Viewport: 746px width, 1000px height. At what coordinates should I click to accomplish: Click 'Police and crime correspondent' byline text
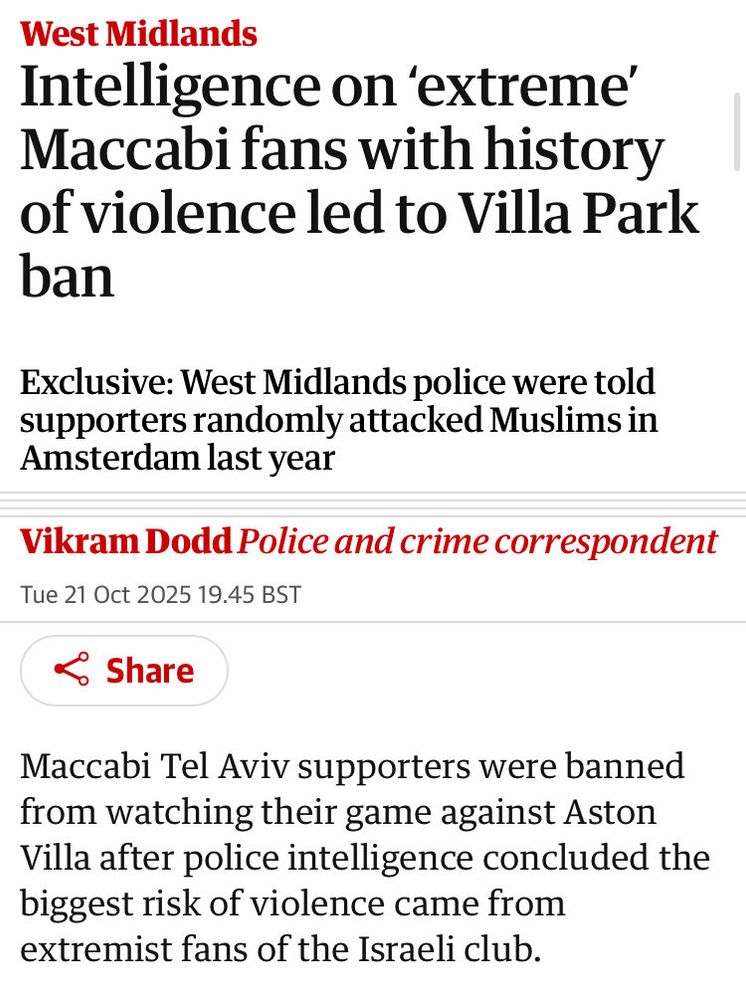click(x=478, y=541)
